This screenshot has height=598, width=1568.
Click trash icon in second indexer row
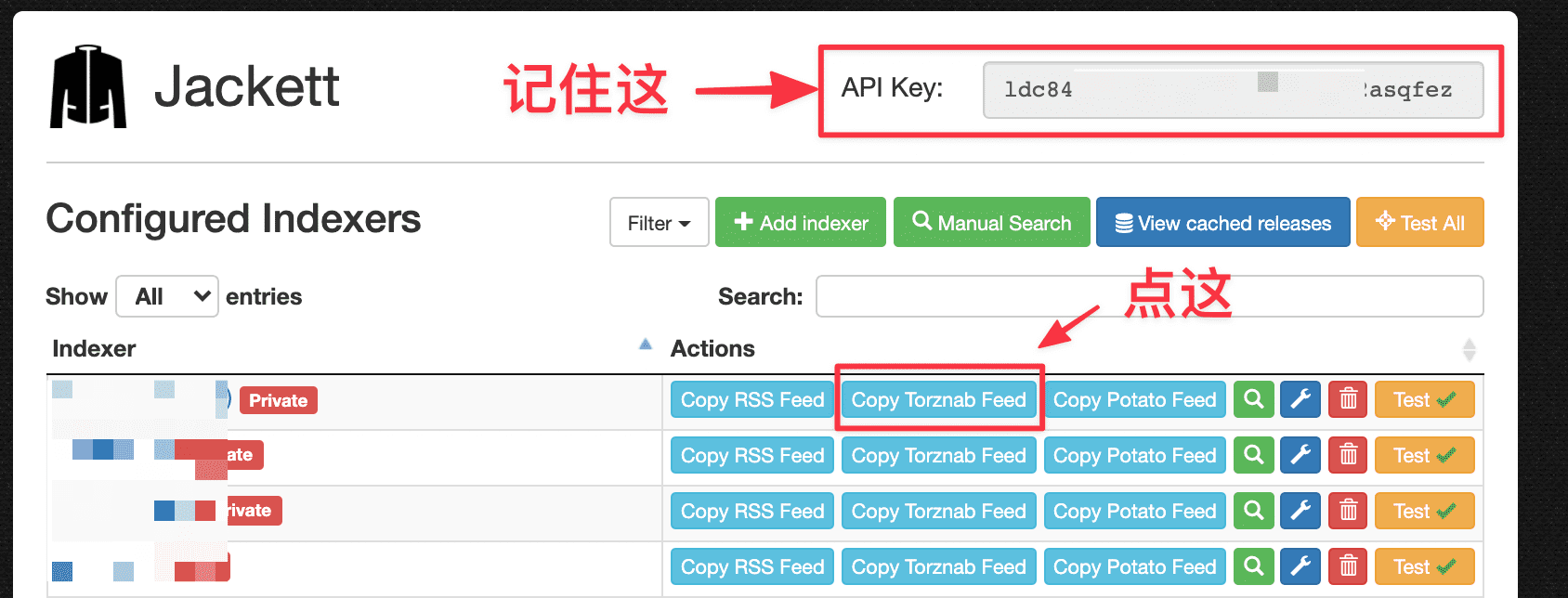click(x=1348, y=456)
